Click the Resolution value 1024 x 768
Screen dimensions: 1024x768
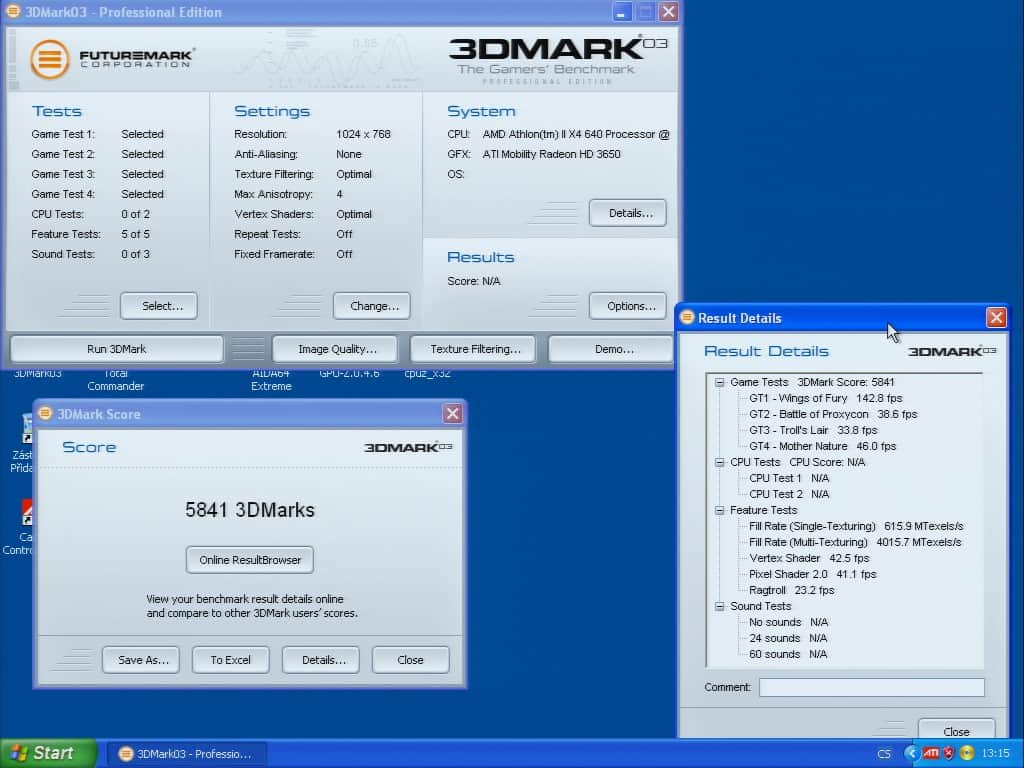[x=363, y=134]
